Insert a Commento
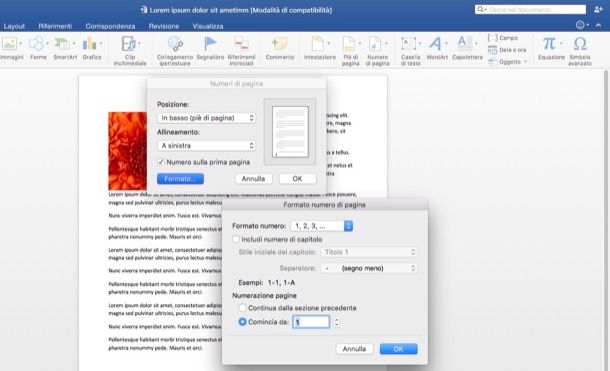 coord(279,44)
